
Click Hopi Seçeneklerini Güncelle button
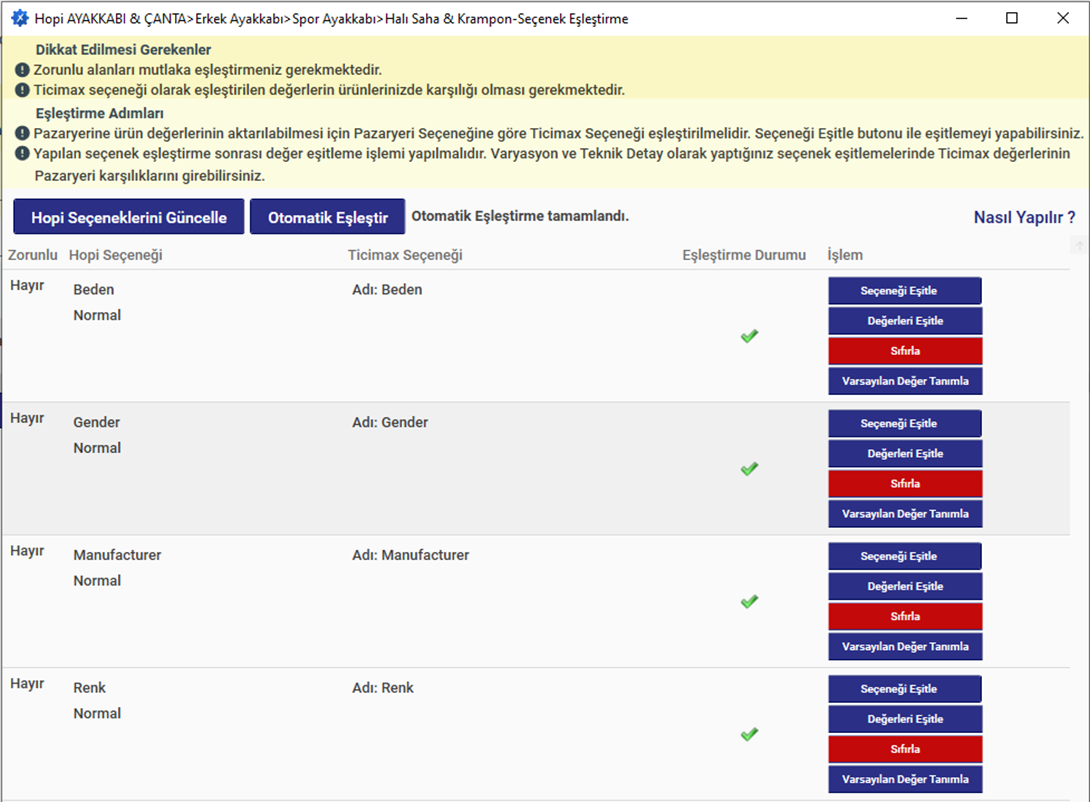click(x=129, y=217)
